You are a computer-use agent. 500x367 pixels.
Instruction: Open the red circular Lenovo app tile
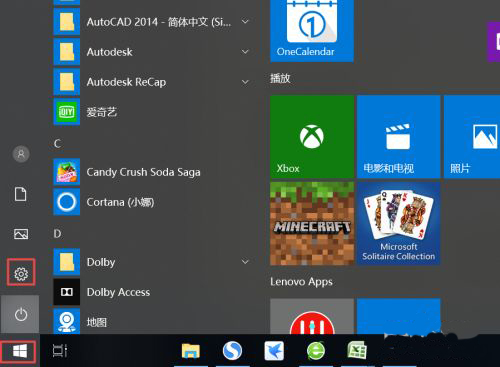(x=312, y=316)
